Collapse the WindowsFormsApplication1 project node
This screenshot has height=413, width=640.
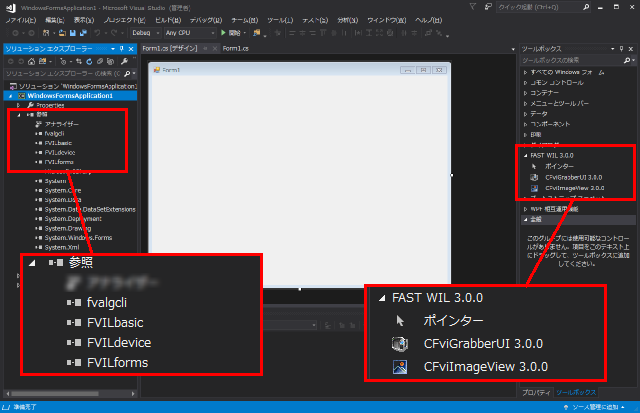(11, 96)
